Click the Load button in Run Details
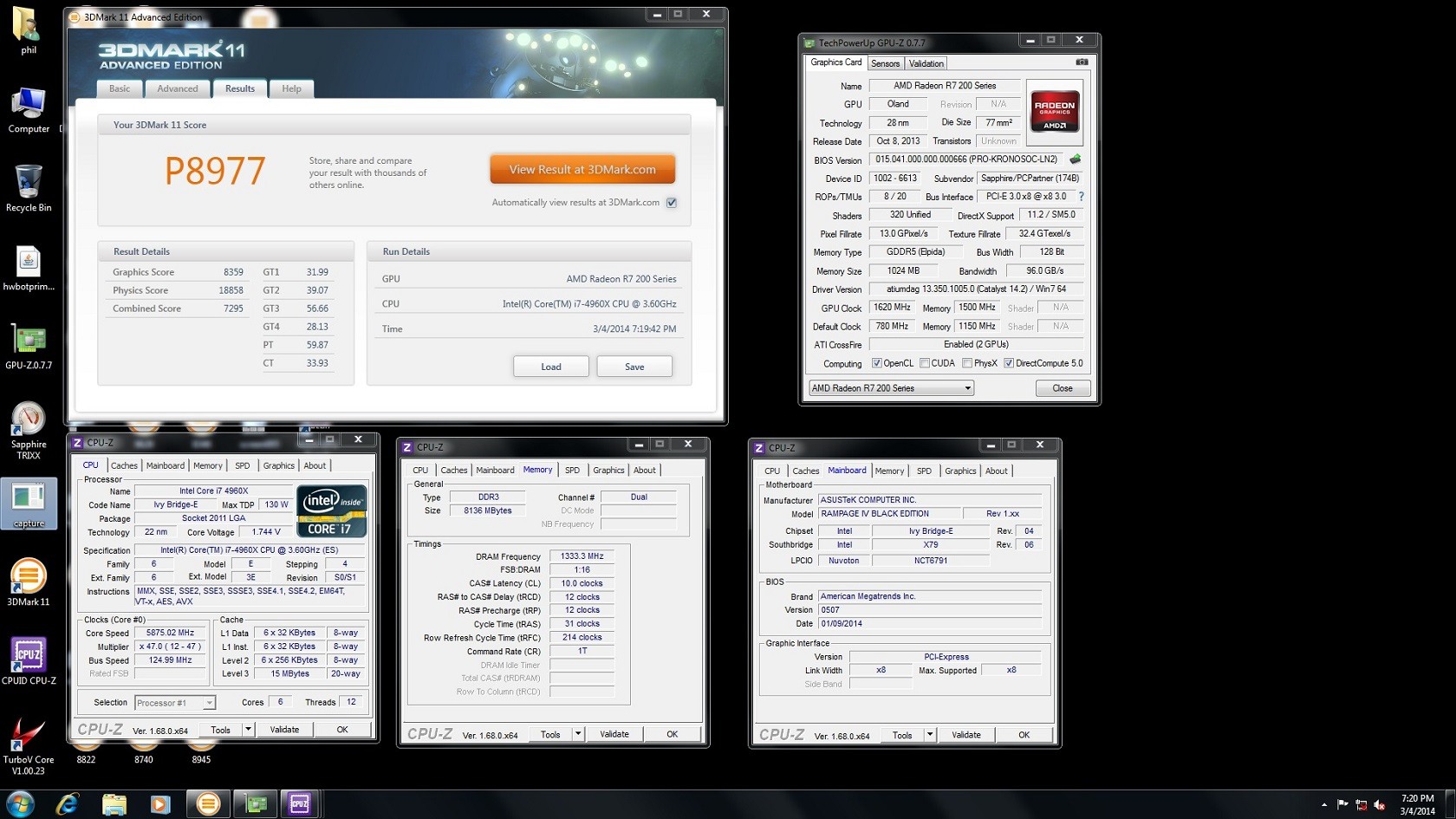 coord(551,367)
